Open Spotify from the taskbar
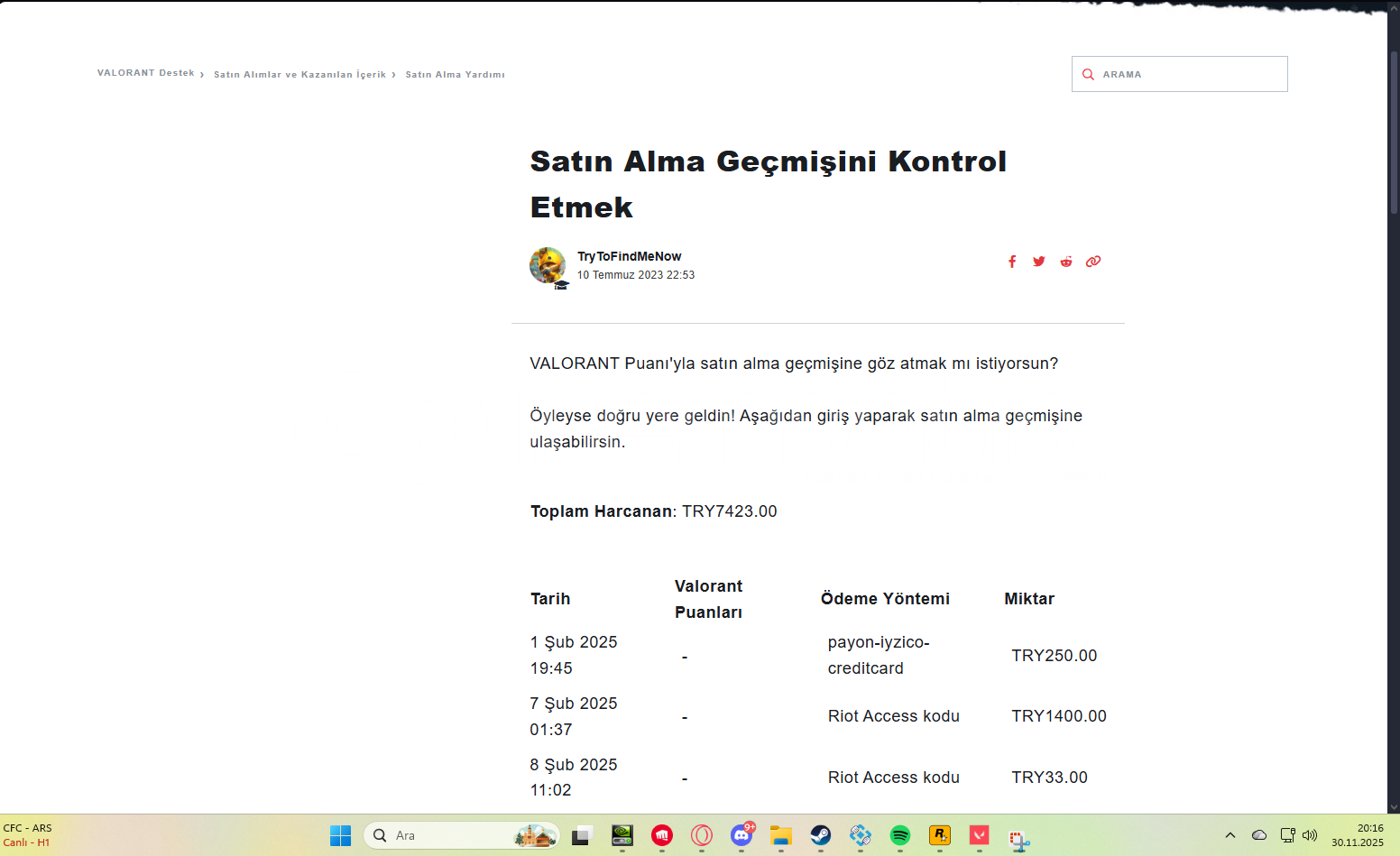The width and height of the screenshot is (1400, 856). point(899,835)
